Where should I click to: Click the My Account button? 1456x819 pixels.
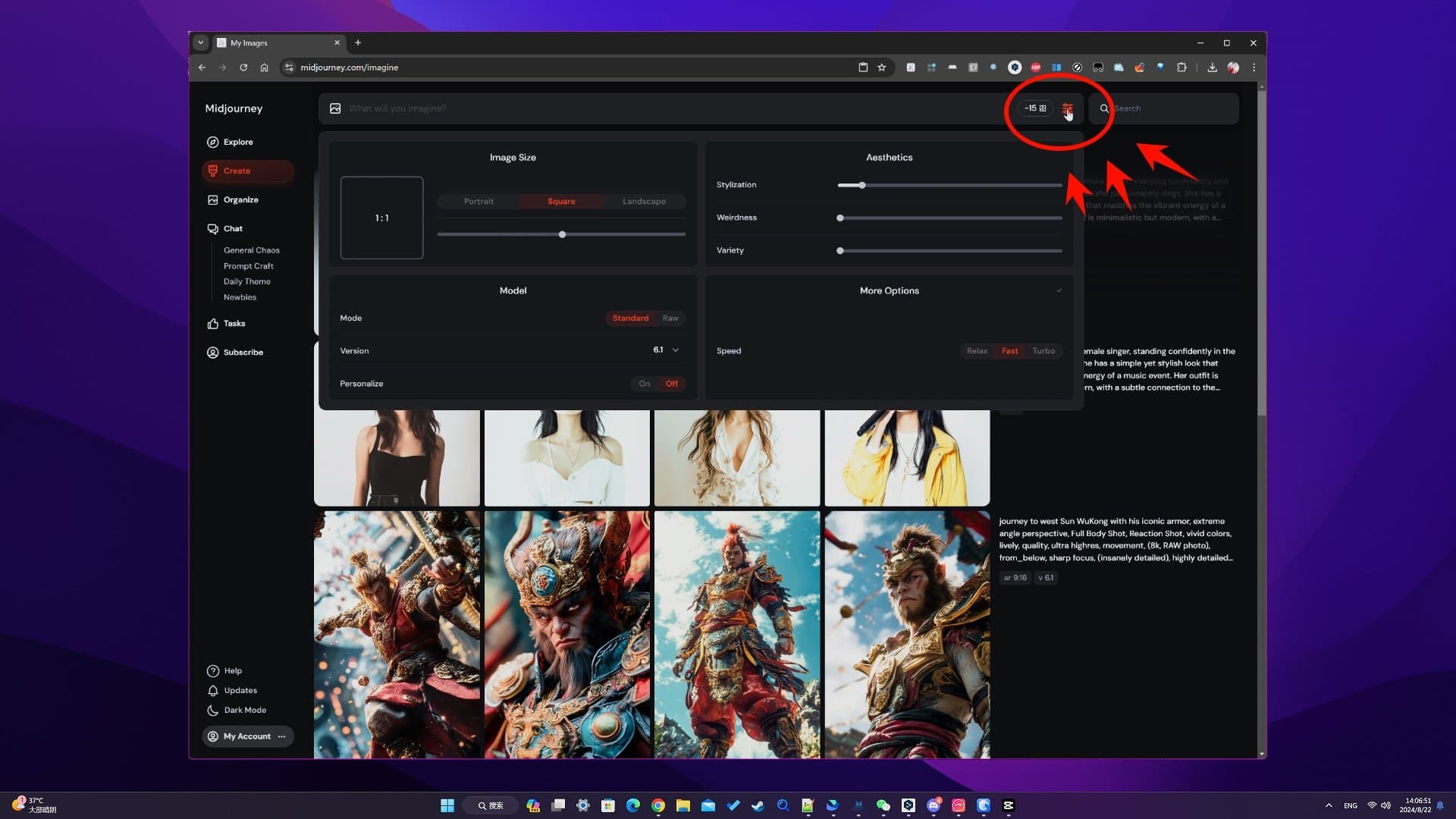coord(247,736)
